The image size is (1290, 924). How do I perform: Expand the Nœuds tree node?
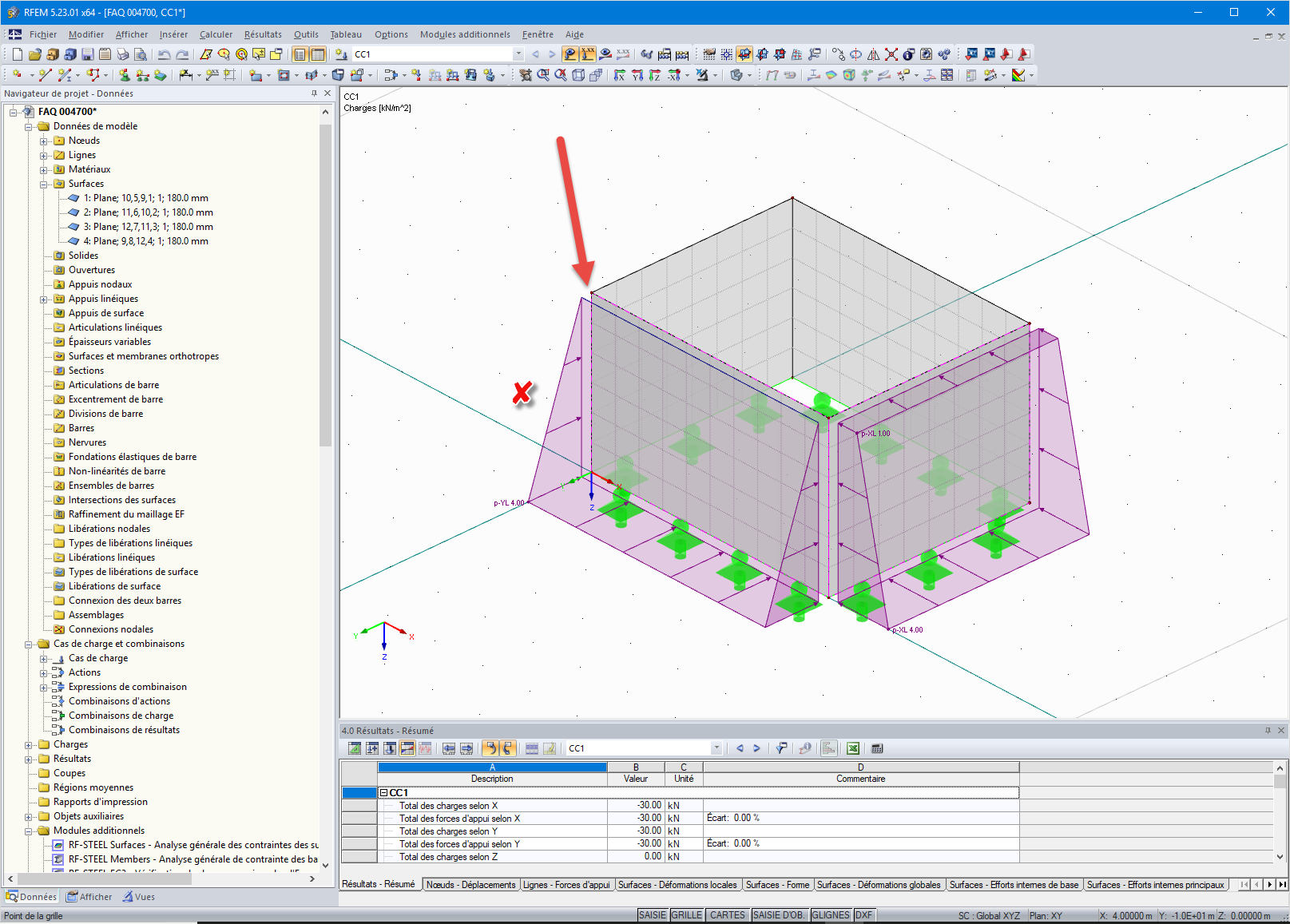44,141
